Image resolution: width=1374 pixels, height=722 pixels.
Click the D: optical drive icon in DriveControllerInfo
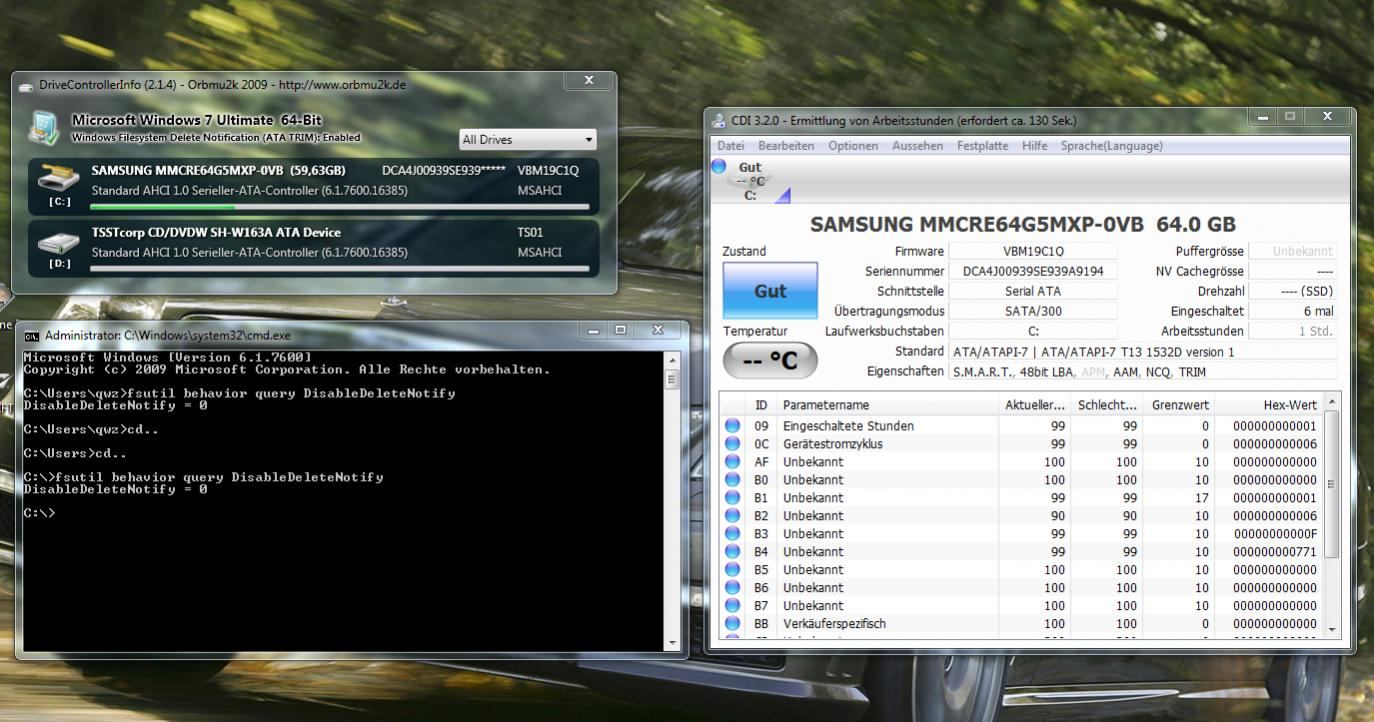(58, 243)
